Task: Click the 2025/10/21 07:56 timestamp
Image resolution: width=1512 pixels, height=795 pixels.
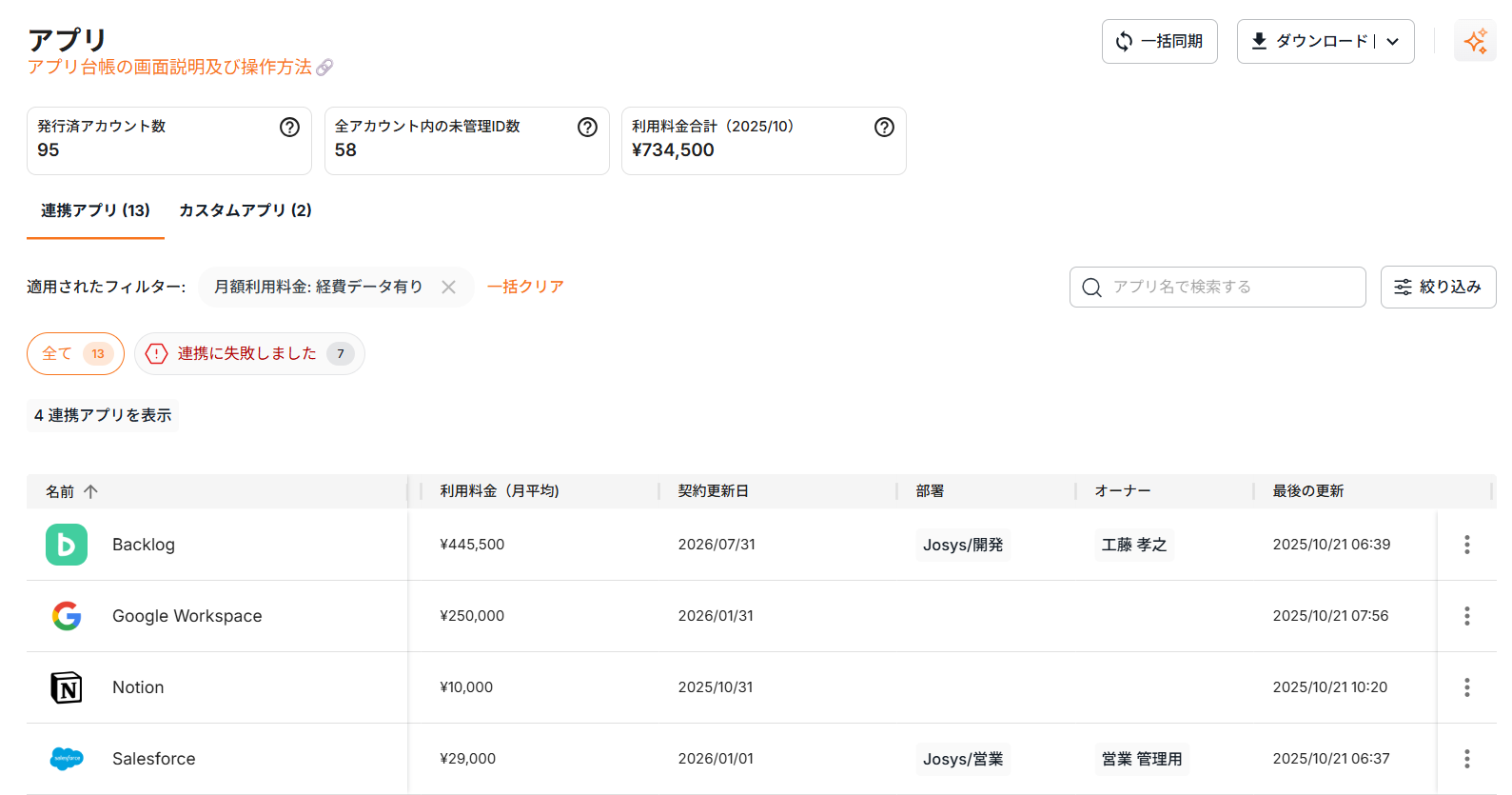Action: (x=1330, y=616)
